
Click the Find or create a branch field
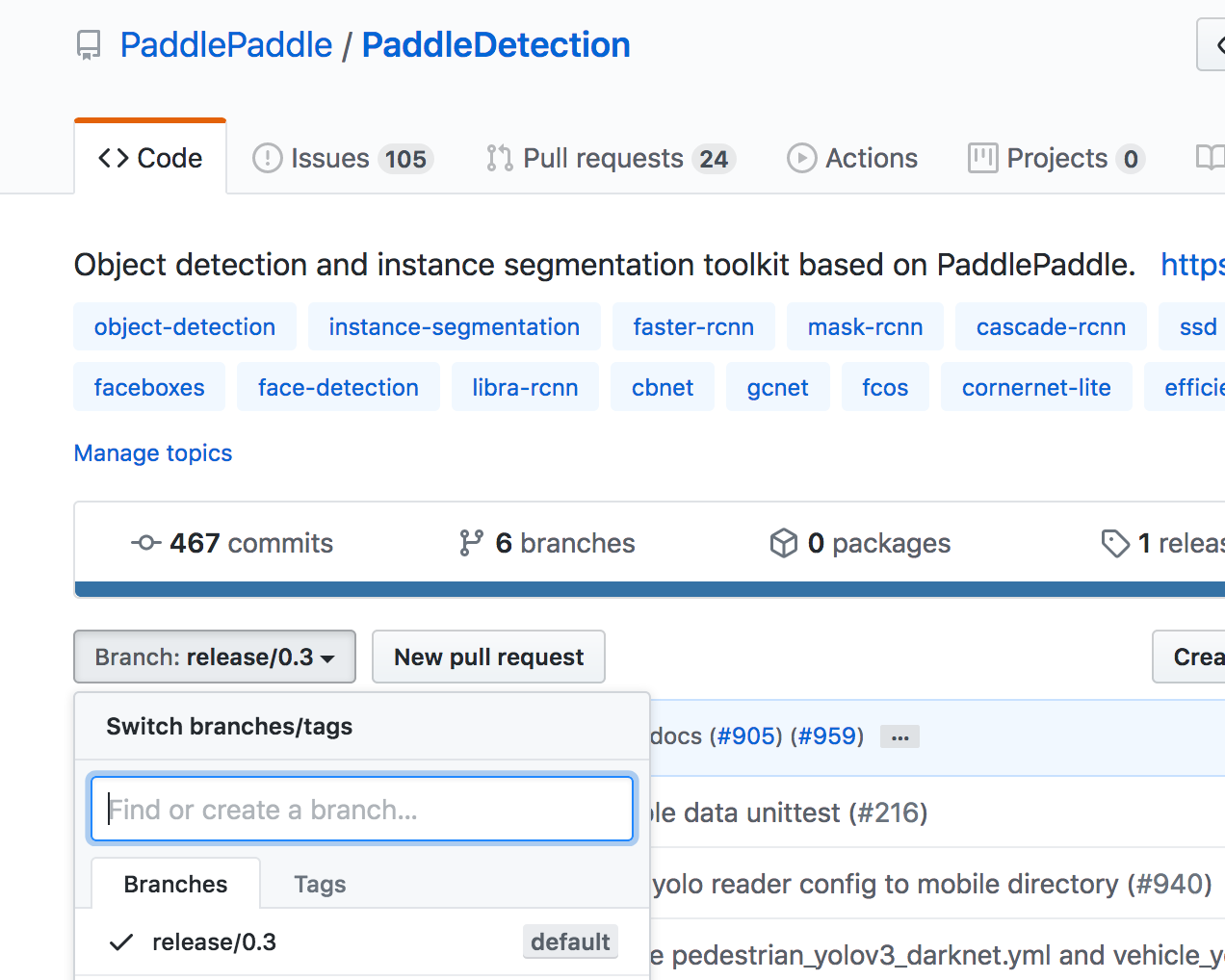click(362, 809)
